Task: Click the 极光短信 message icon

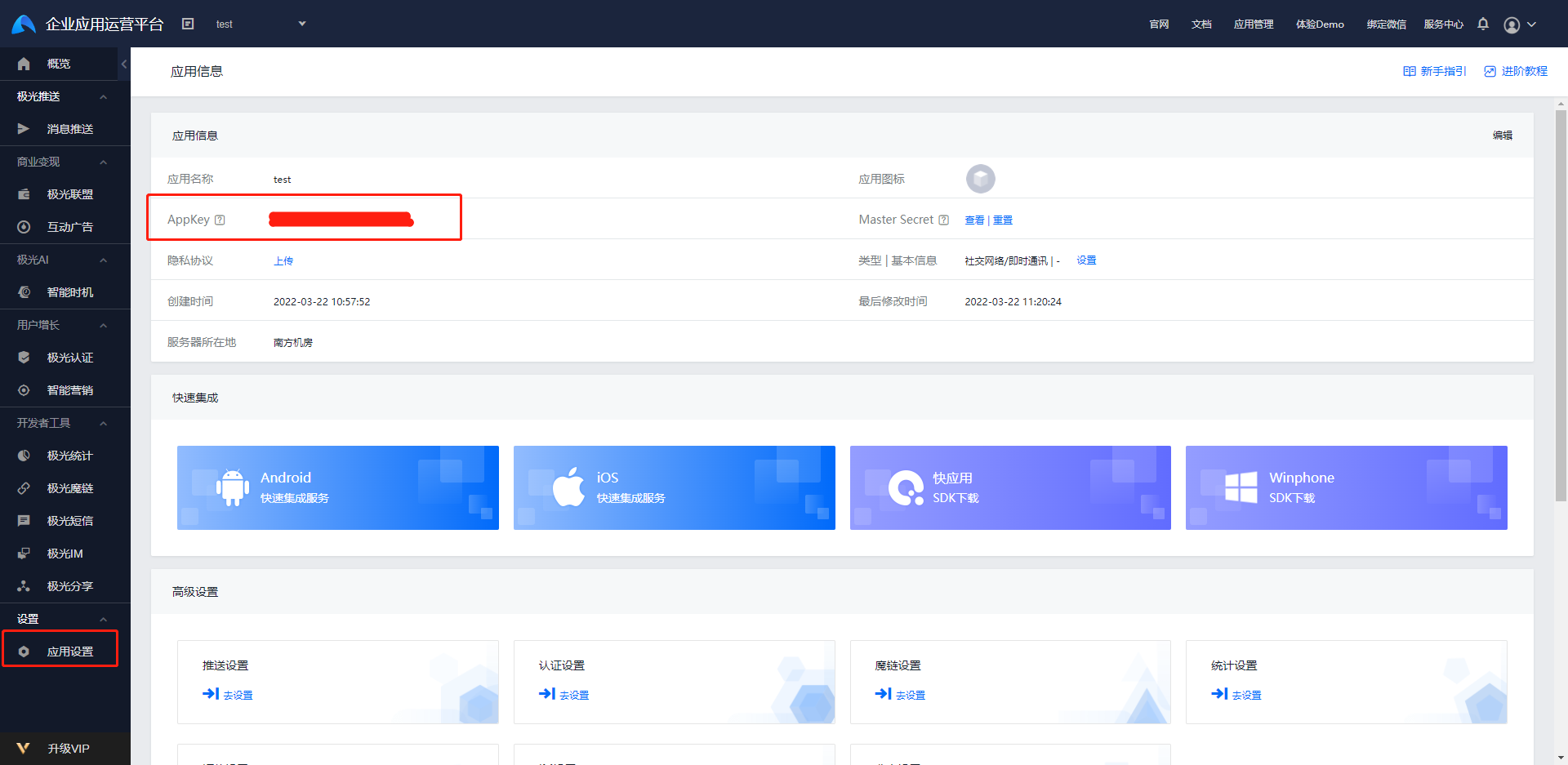Action: tap(24, 521)
